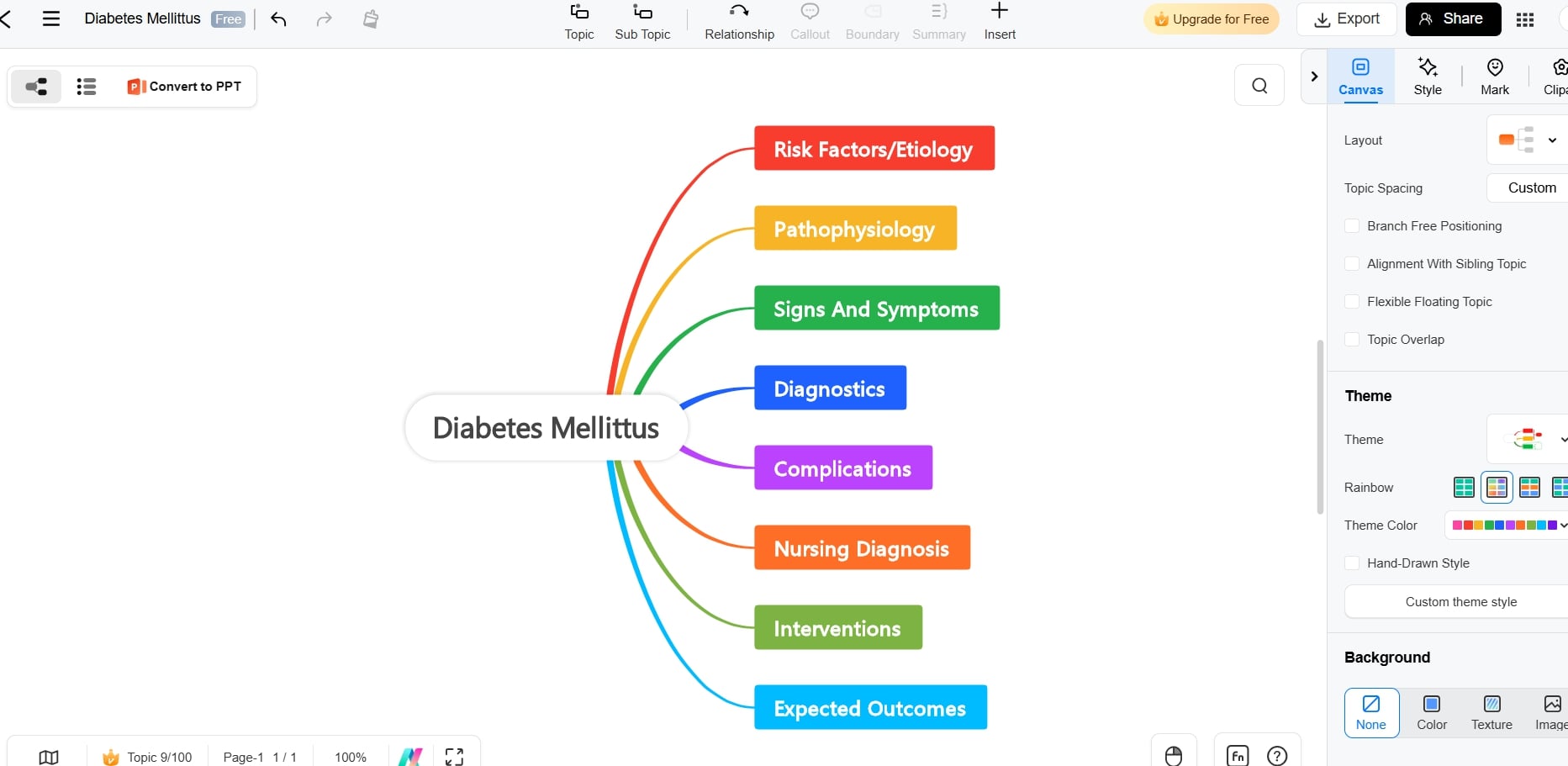Click Custom theme style button

tap(1460, 601)
